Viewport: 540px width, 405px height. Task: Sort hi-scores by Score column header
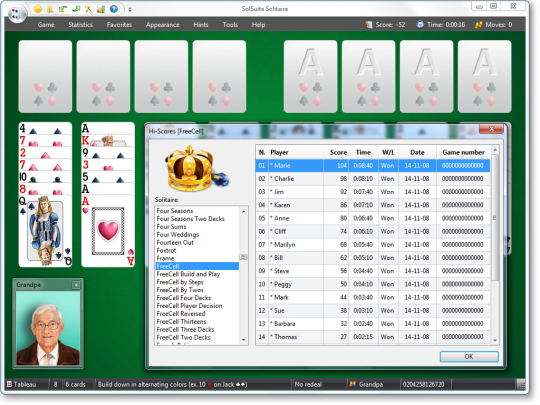pyautogui.click(x=336, y=152)
